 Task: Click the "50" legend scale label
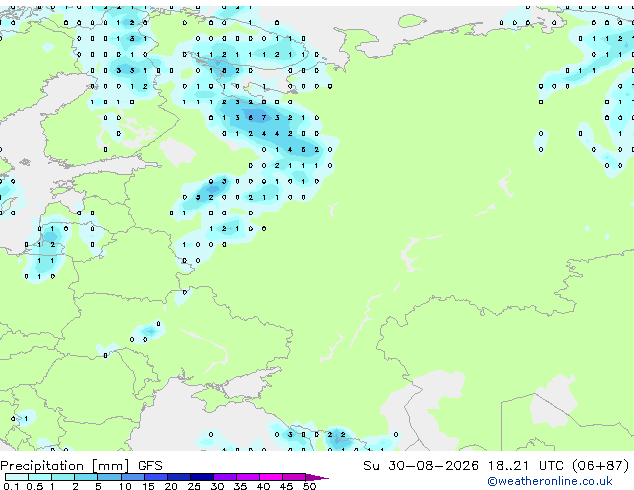point(309,486)
